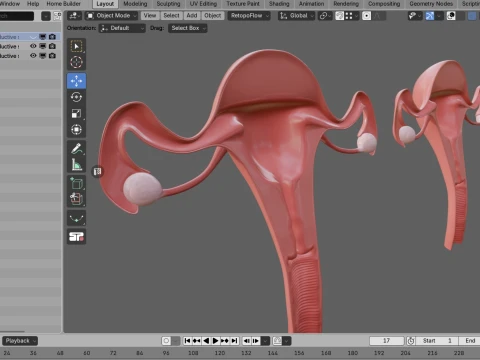Screen dimensions: 480x360
Task: Open the RetopoFlow dropdown menu
Action: (249, 16)
